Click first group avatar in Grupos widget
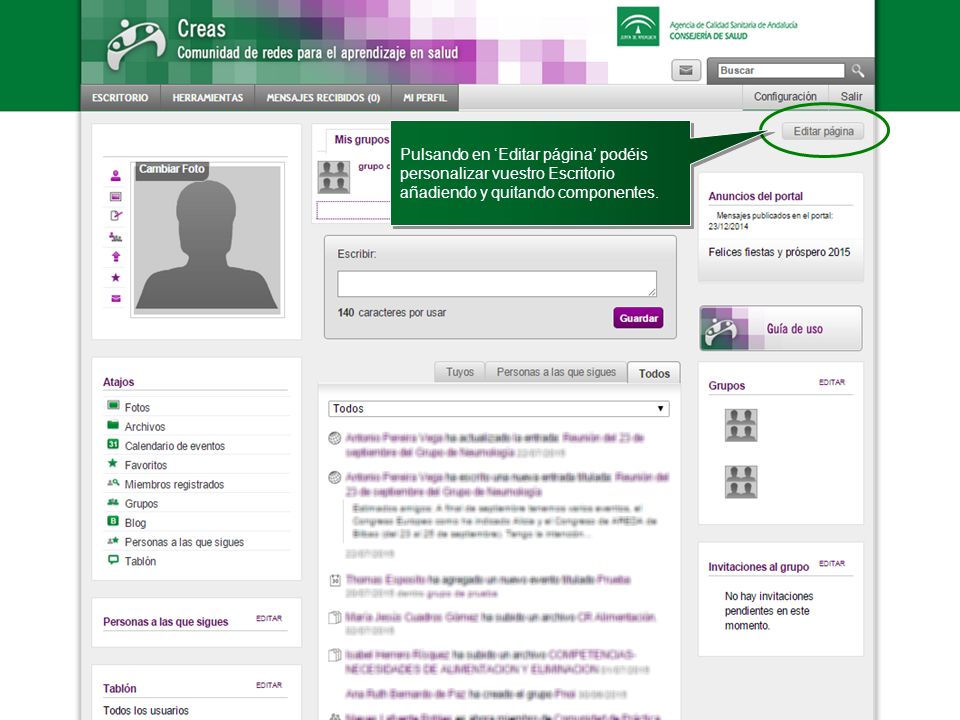Screen dimensions: 960x720 click(x=741, y=425)
